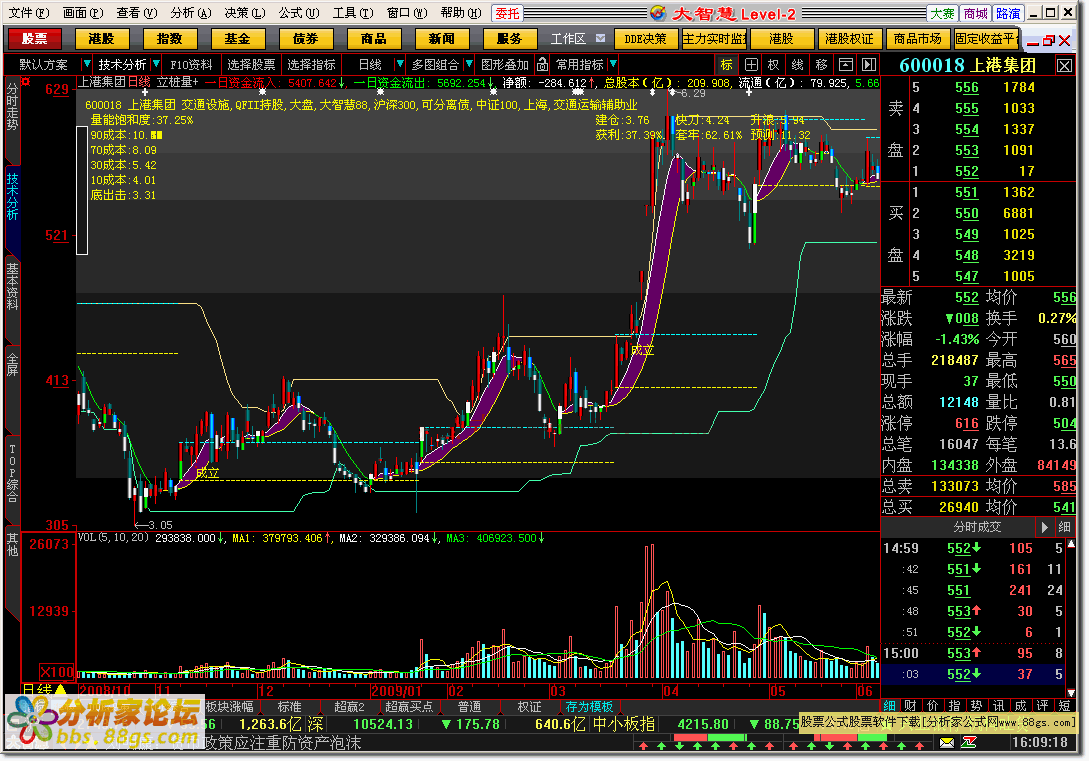Select the 15:00 trade row in 分时成交
This screenshot has height=761, width=1089.
[972, 653]
